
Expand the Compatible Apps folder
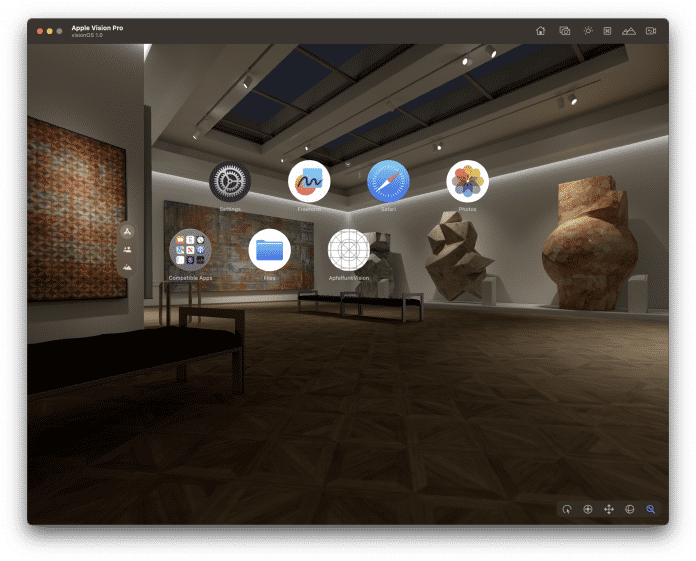click(x=190, y=249)
